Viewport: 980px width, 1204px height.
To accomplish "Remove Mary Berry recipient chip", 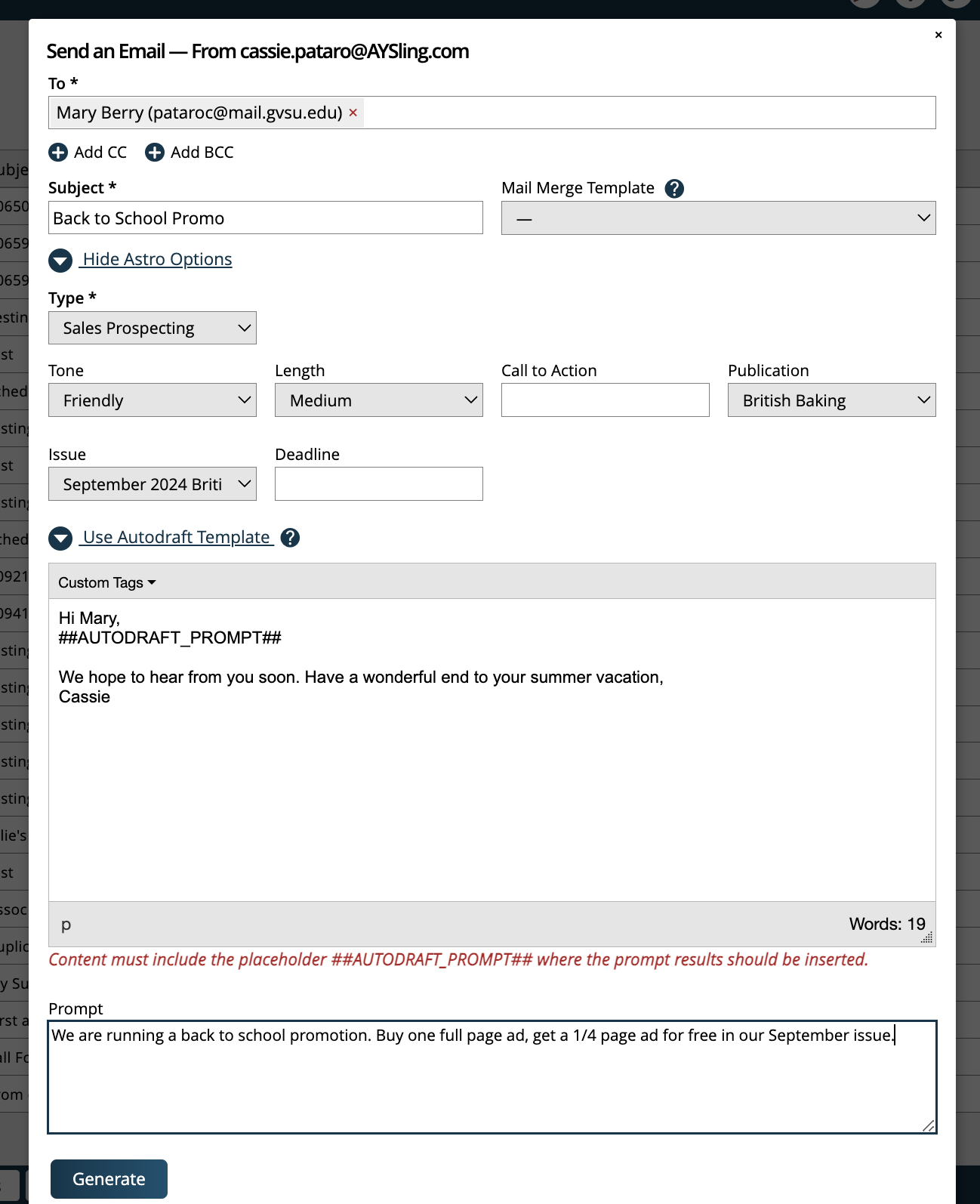I will pos(353,113).
